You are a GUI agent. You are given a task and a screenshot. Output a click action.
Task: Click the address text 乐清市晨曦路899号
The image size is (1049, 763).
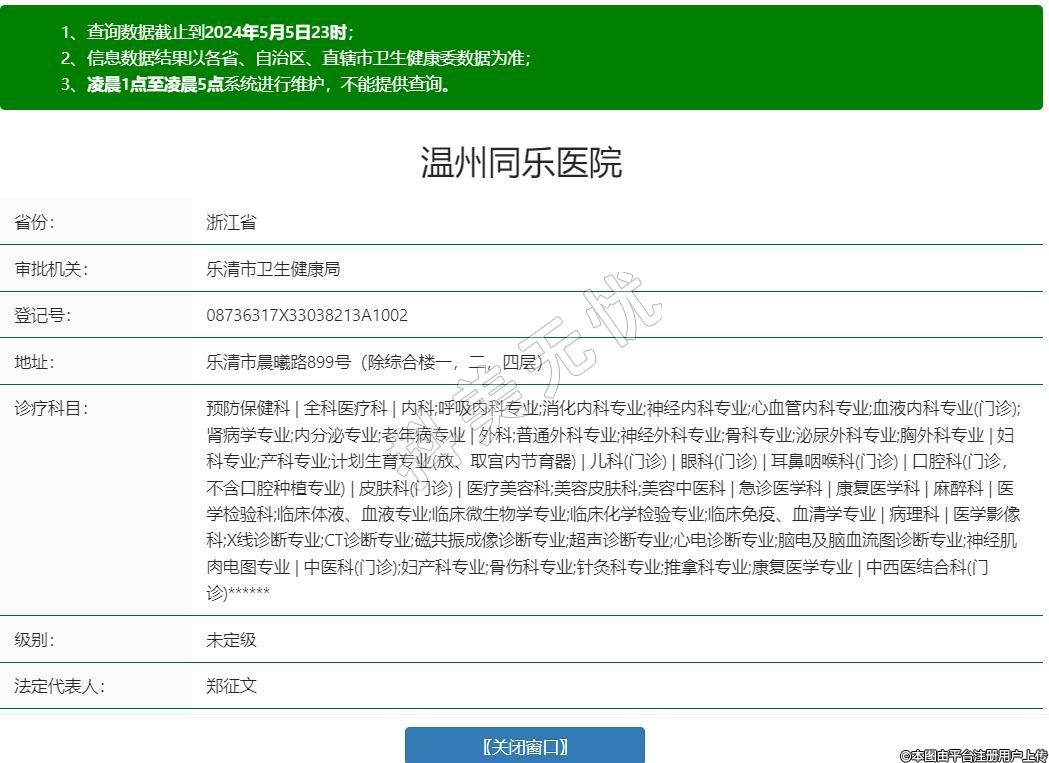click(278, 362)
